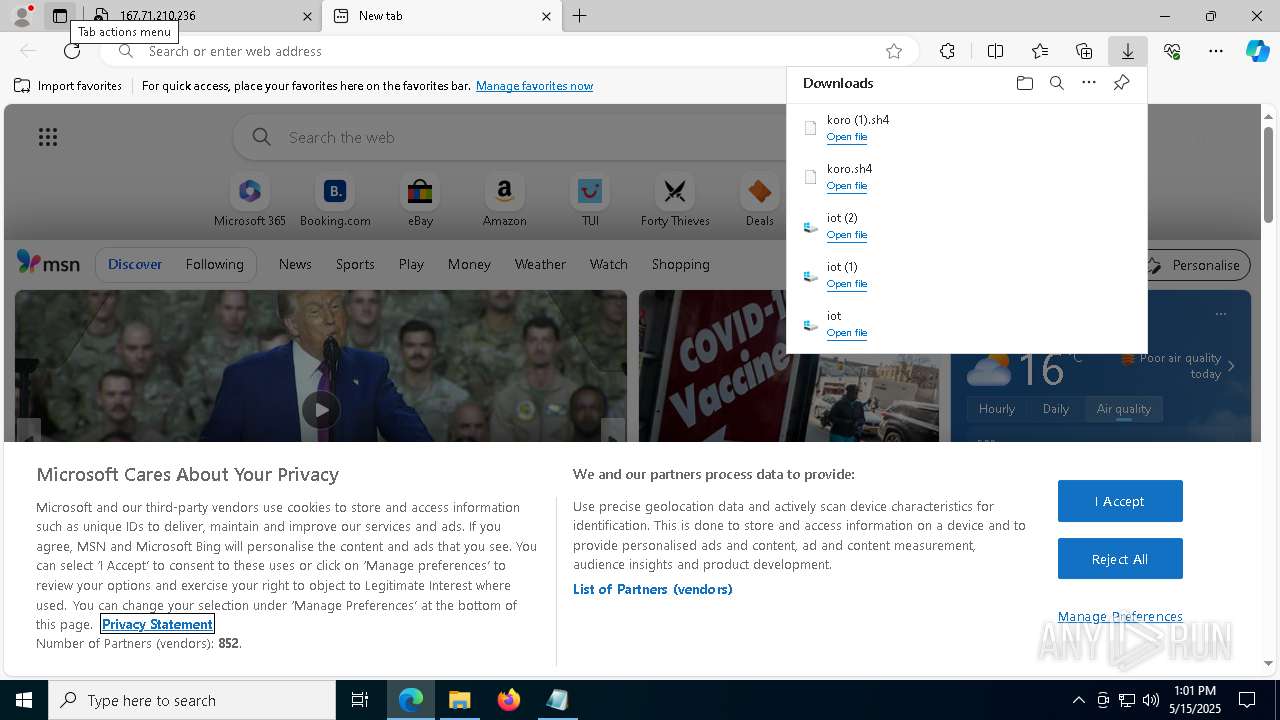Open the TUI shortcut
The height and width of the screenshot is (720, 1280).
click(x=590, y=201)
